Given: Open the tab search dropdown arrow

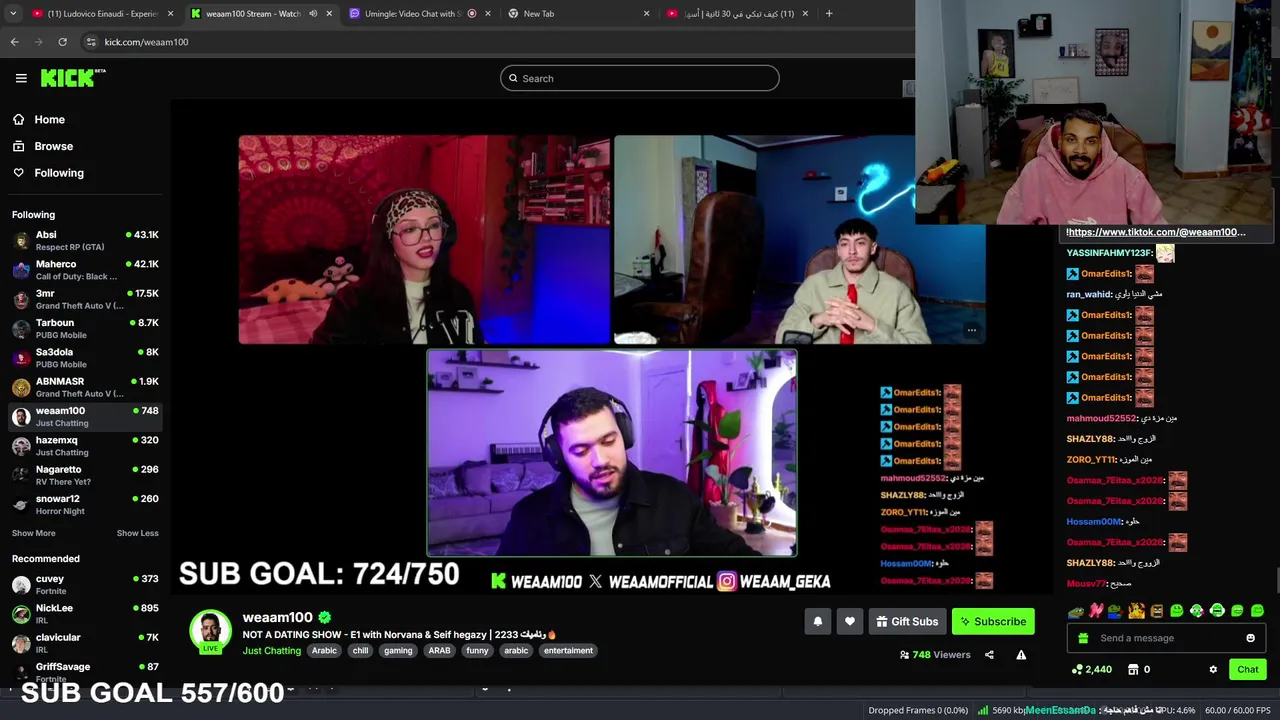Looking at the screenshot, I should pos(13,14).
